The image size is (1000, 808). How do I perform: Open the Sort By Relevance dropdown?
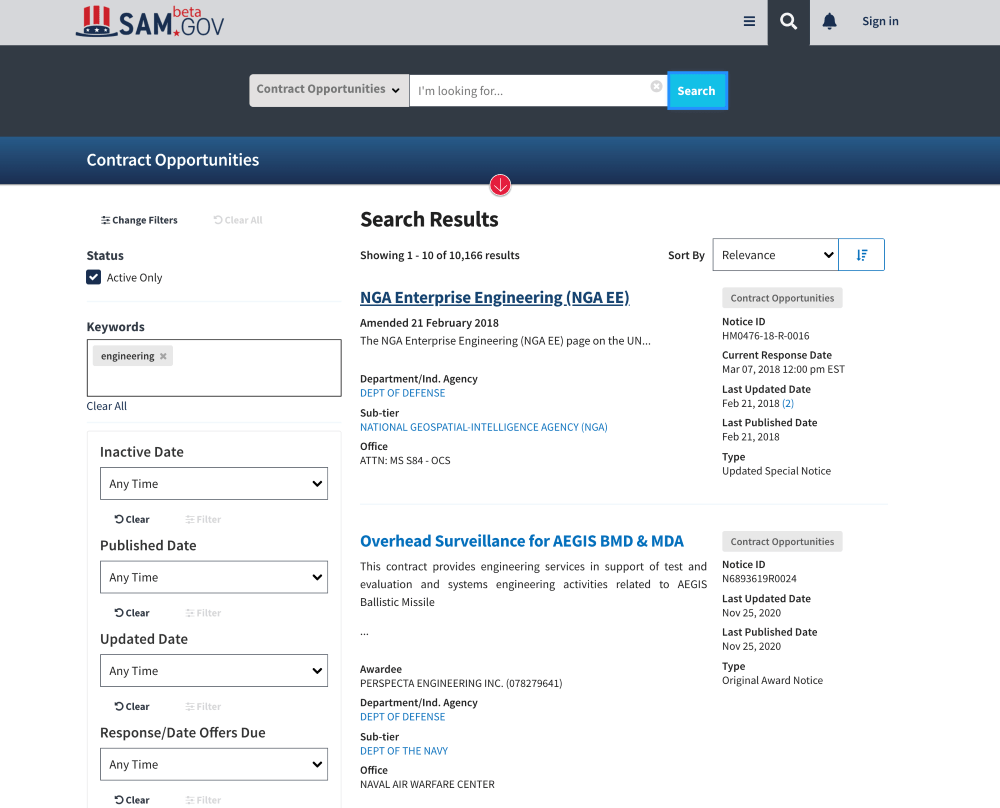tap(776, 255)
